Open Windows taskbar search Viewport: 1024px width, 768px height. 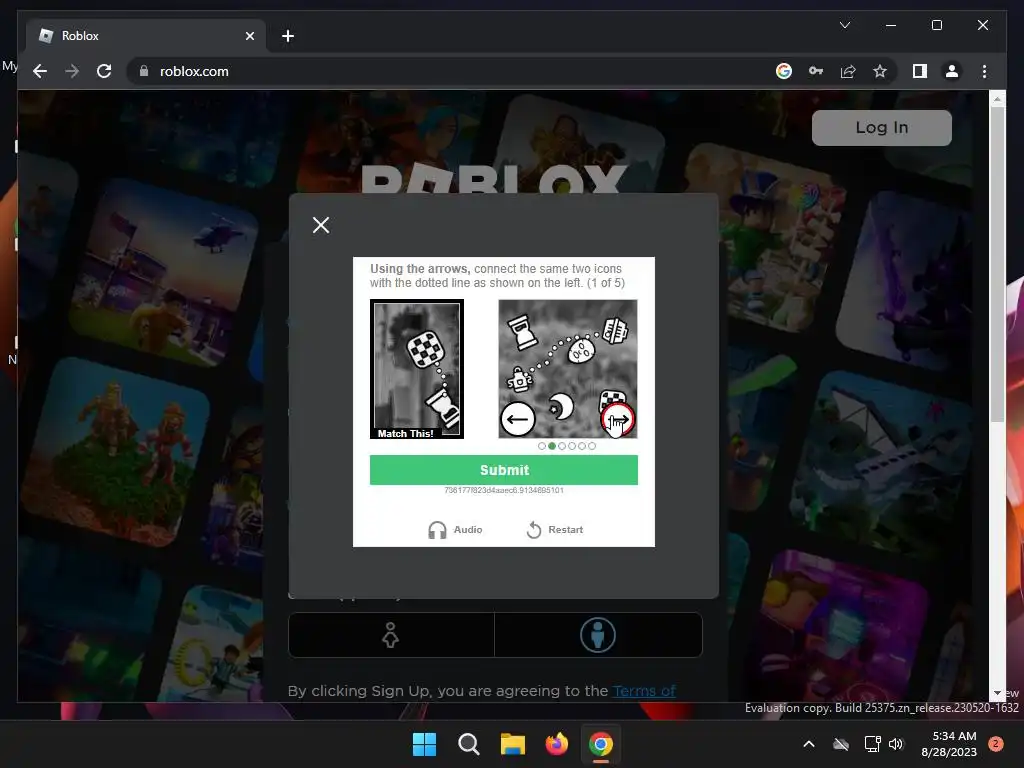(x=468, y=744)
